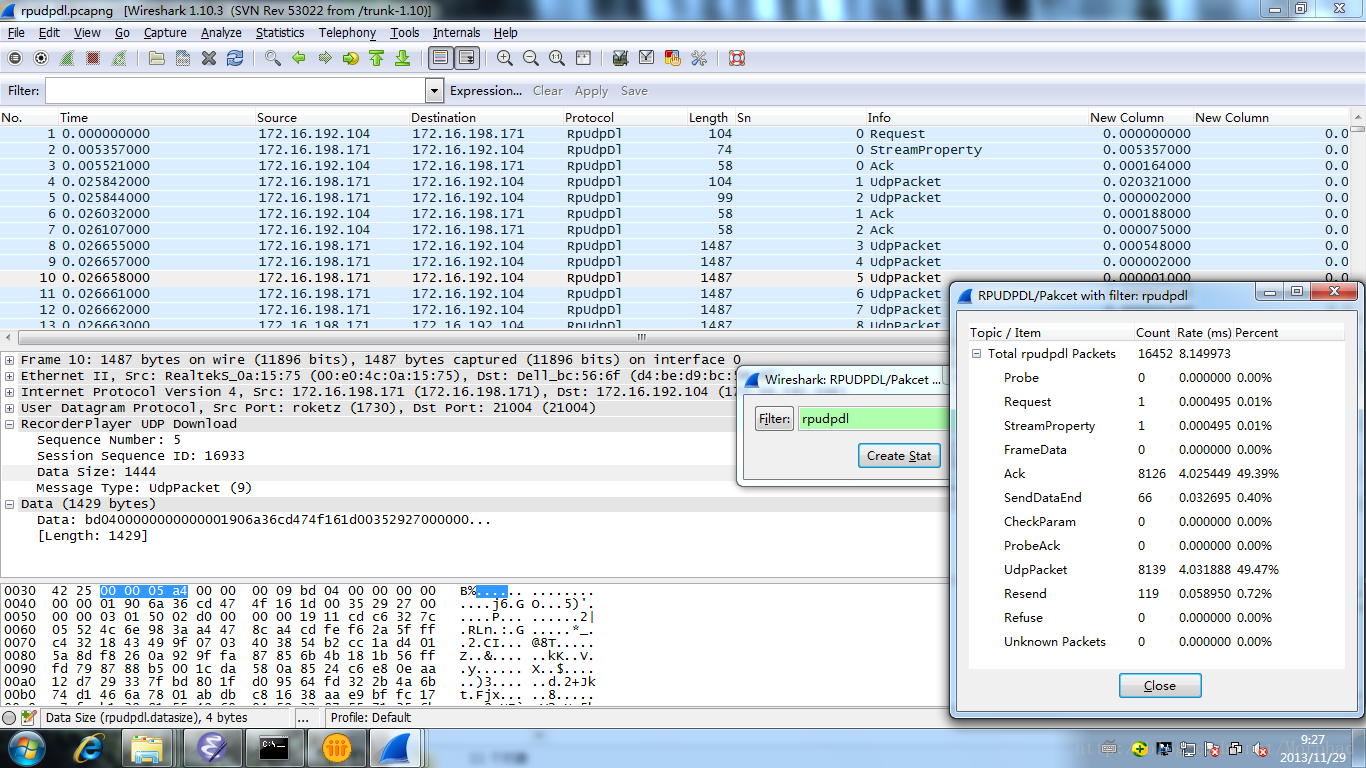Image resolution: width=1366 pixels, height=768 pixels.
Task: Start a new live capture
Action: tap(67, 58)
